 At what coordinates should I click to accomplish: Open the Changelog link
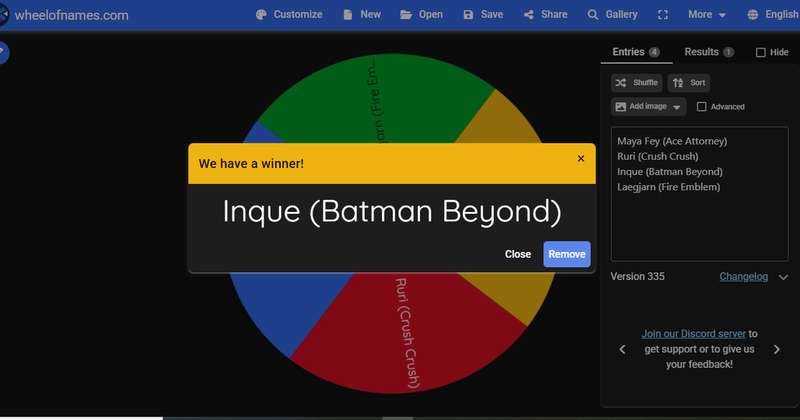[743, 277]
